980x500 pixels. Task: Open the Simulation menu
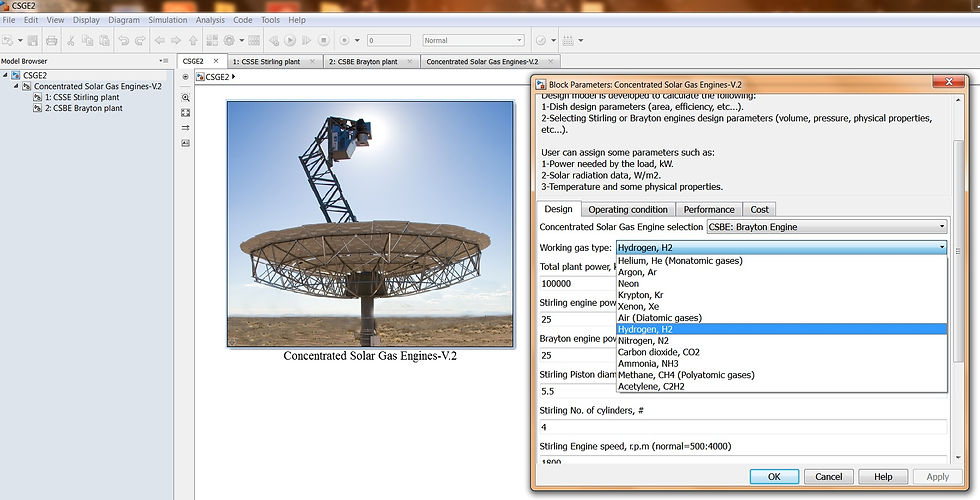coord(168,20)
